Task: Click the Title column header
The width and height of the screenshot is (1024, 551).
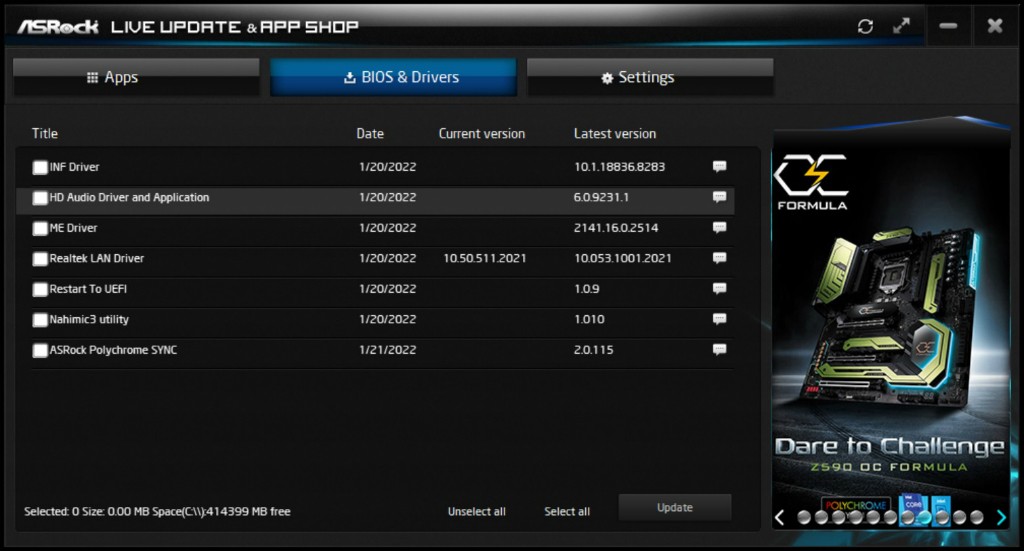Action: pyautogui.click(x=45, y=133)
